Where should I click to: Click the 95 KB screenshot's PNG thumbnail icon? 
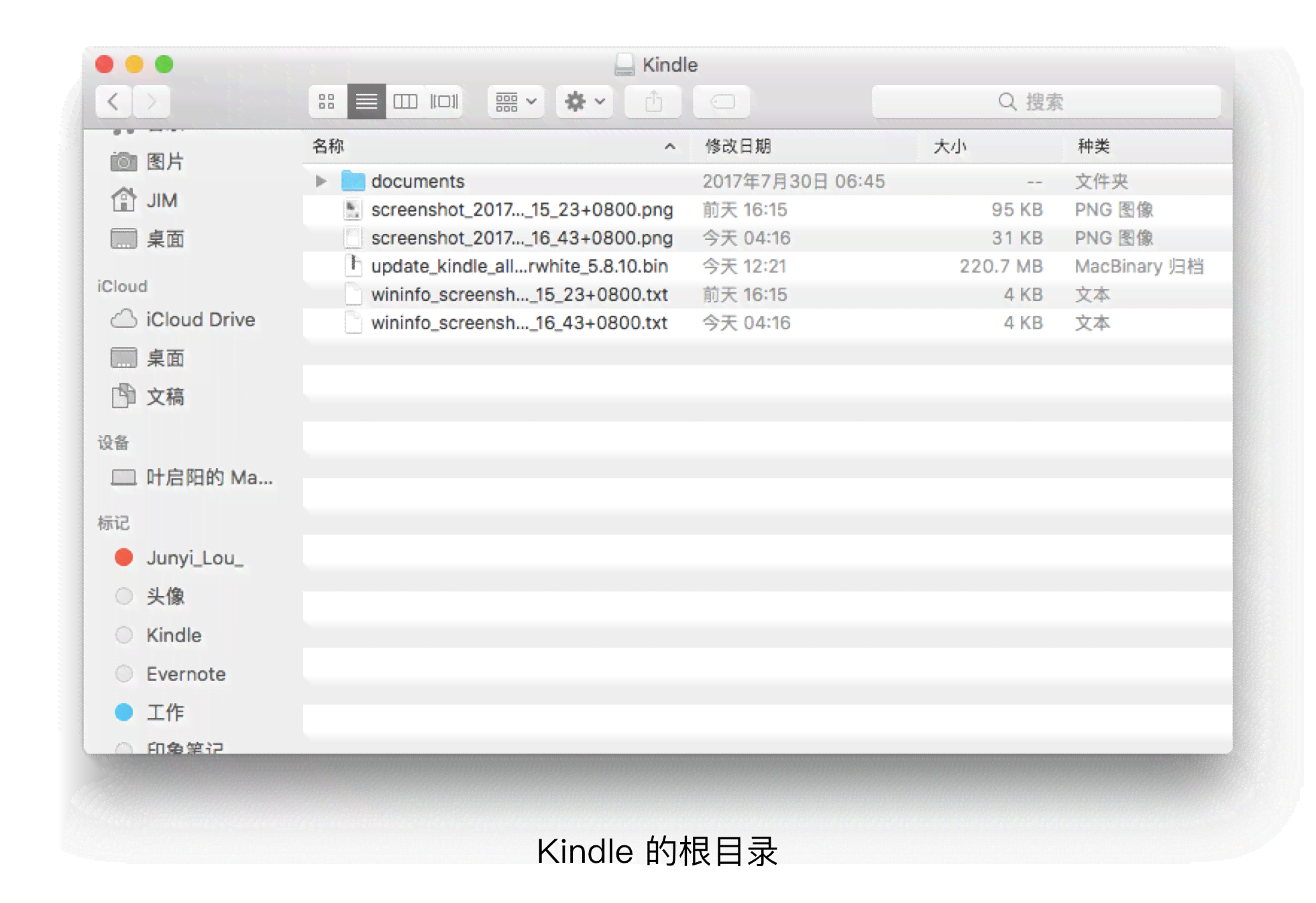353,210
